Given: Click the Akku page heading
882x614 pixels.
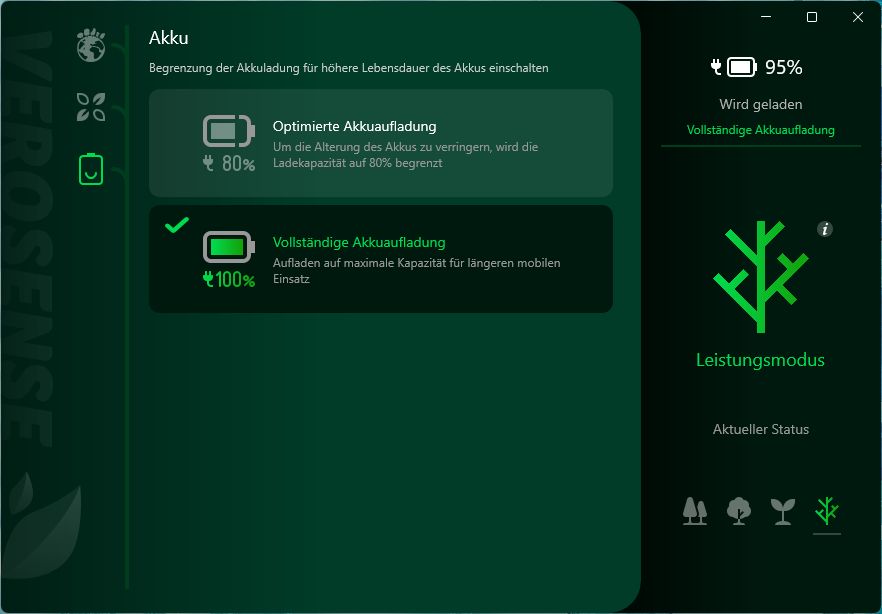Looking at the screenshot, I should (x=169, y=38).
